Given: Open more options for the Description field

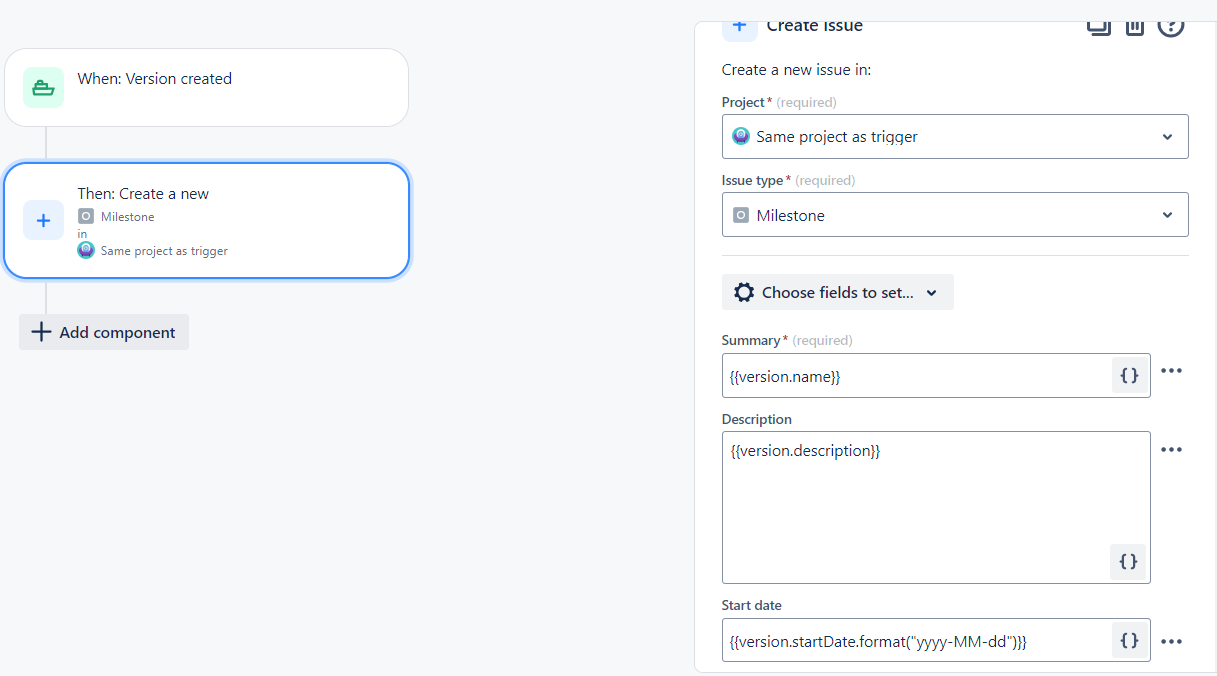Looking at the screenshot, I should tap(1171, 450).
